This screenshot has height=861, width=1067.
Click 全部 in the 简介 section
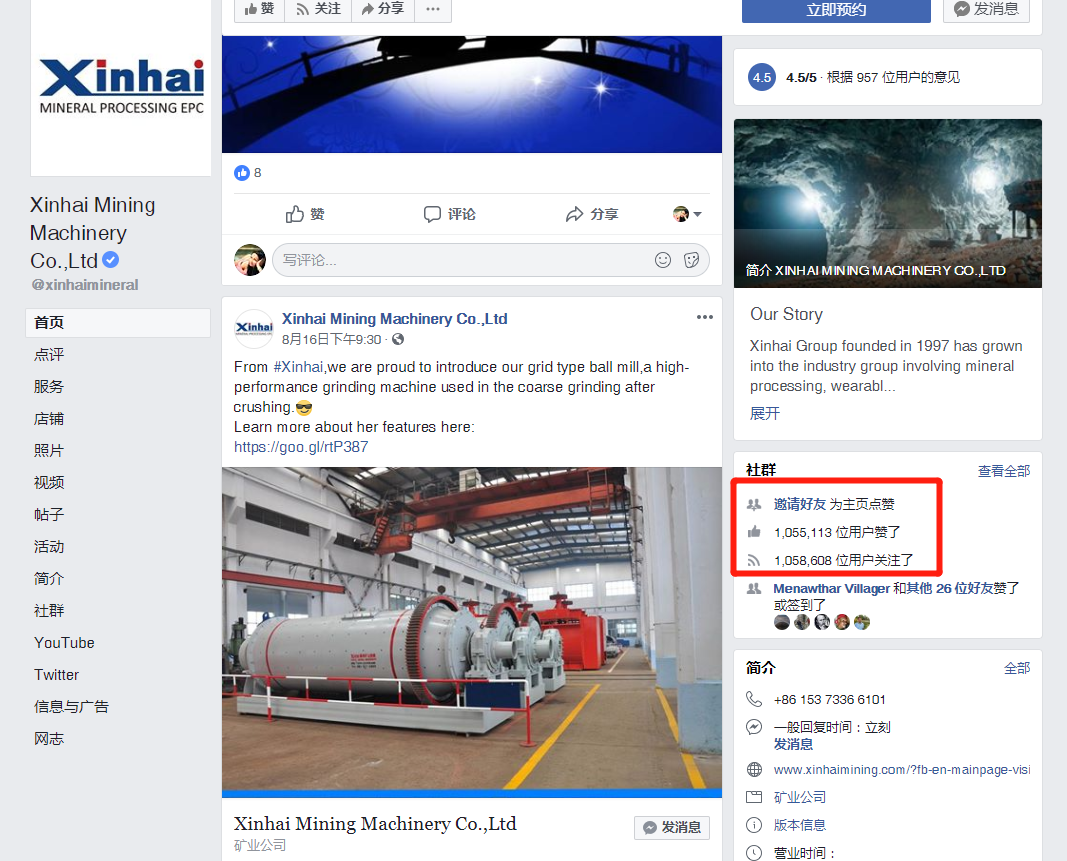[x=1017, y=668]
